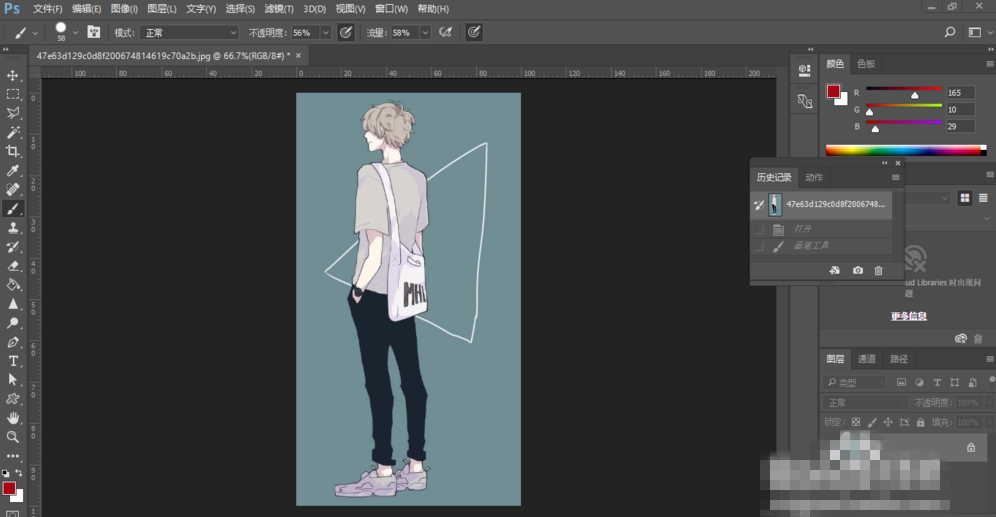Select the Move tool
996x517 pixels.
click(x=13, y=75)
